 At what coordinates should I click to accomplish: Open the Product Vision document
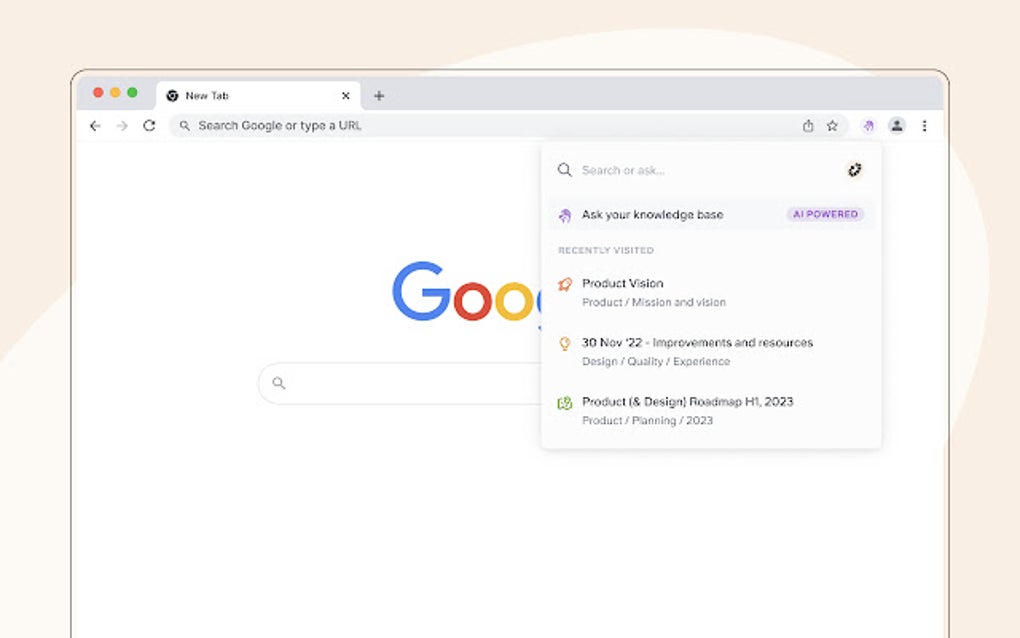pos(622,284)
